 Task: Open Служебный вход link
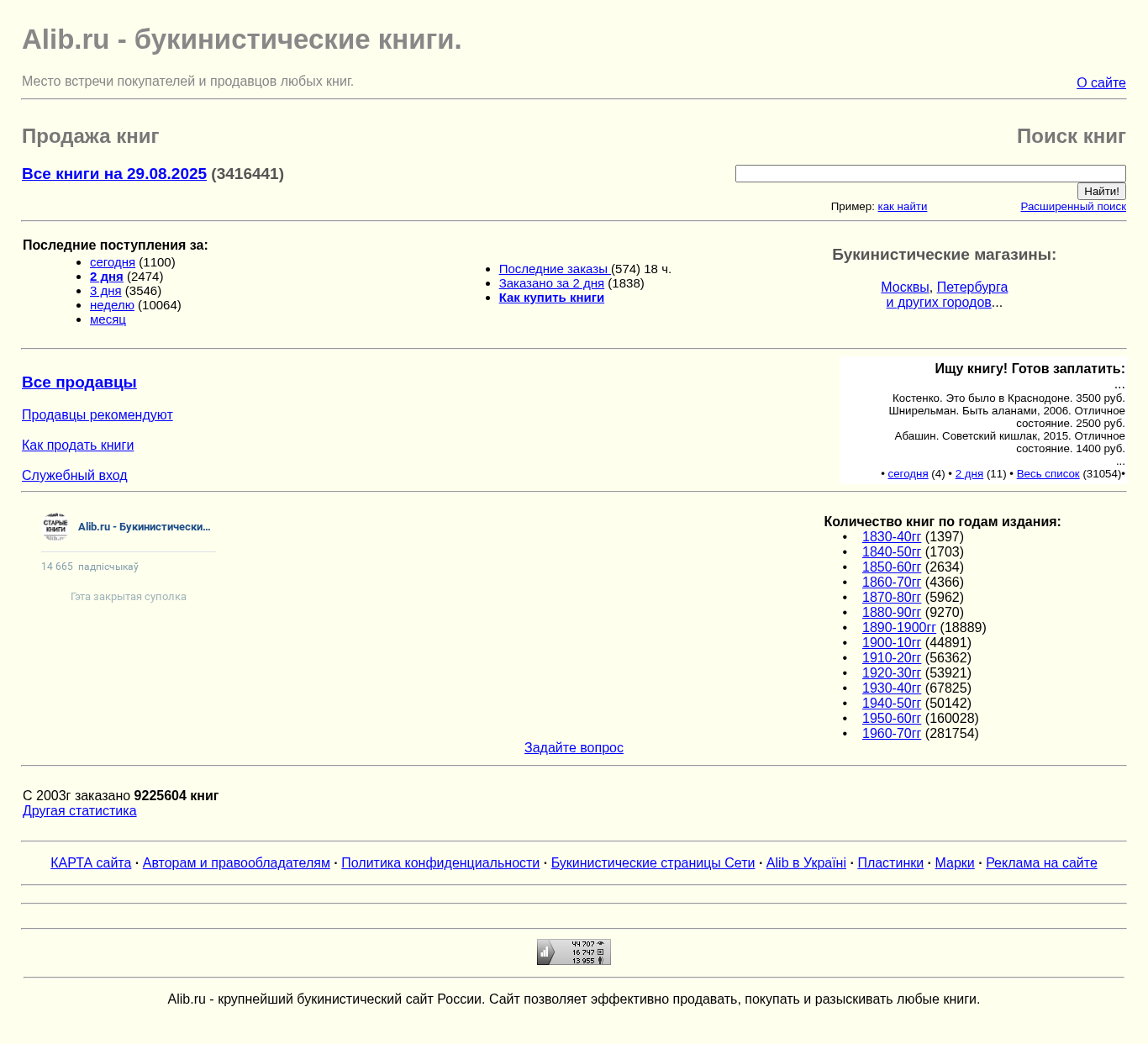point(75,476)
